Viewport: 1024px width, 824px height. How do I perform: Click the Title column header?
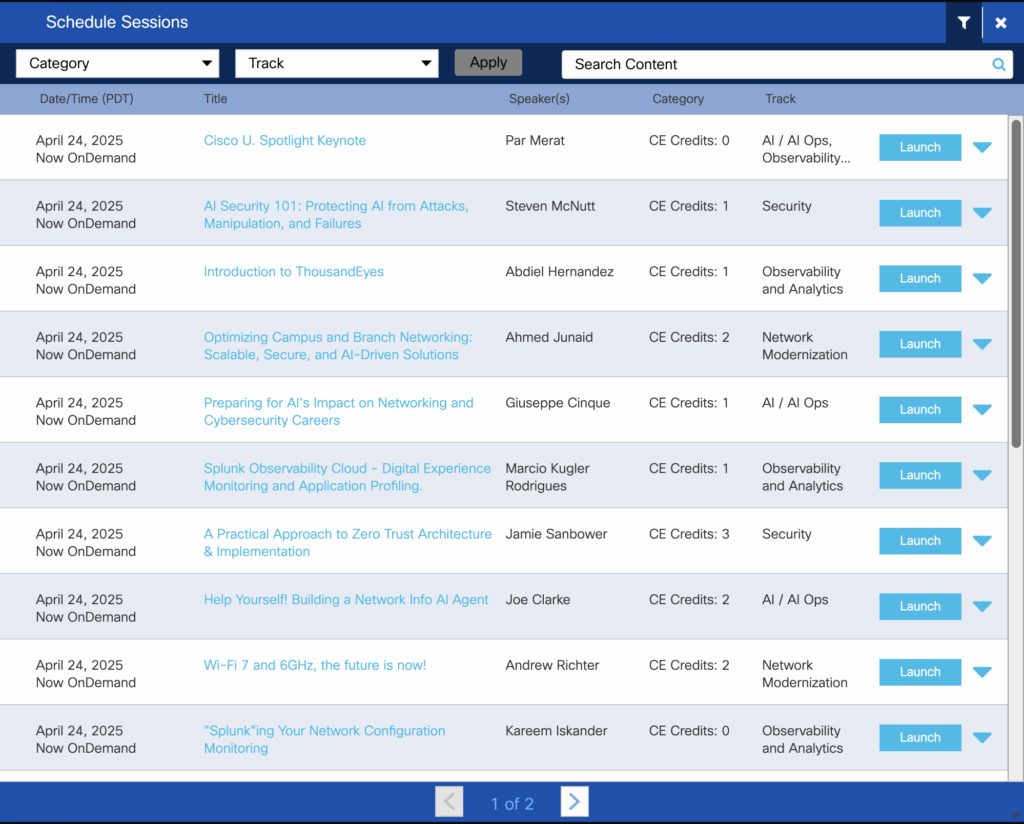(216, 99)
